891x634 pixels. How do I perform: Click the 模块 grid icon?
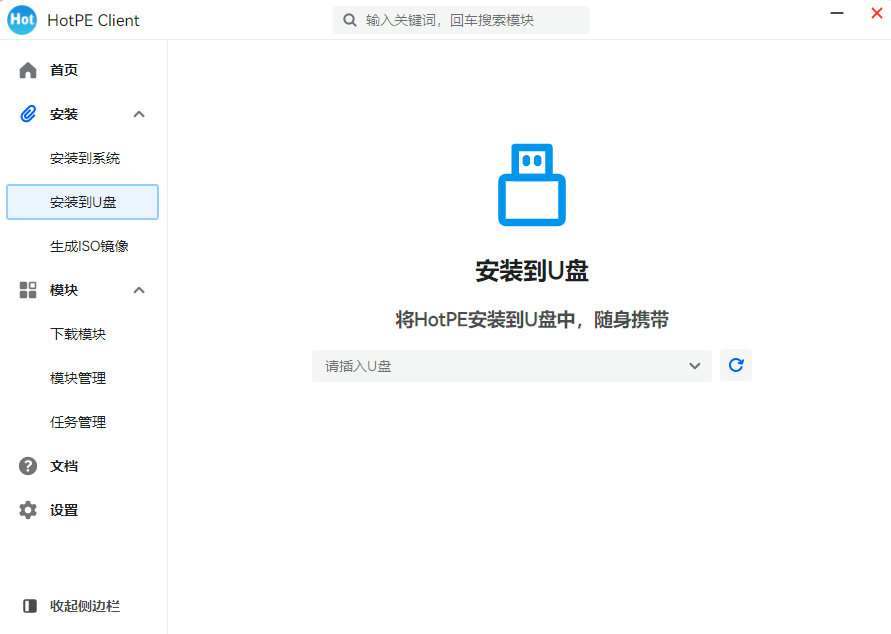click(x=28, y=290)
